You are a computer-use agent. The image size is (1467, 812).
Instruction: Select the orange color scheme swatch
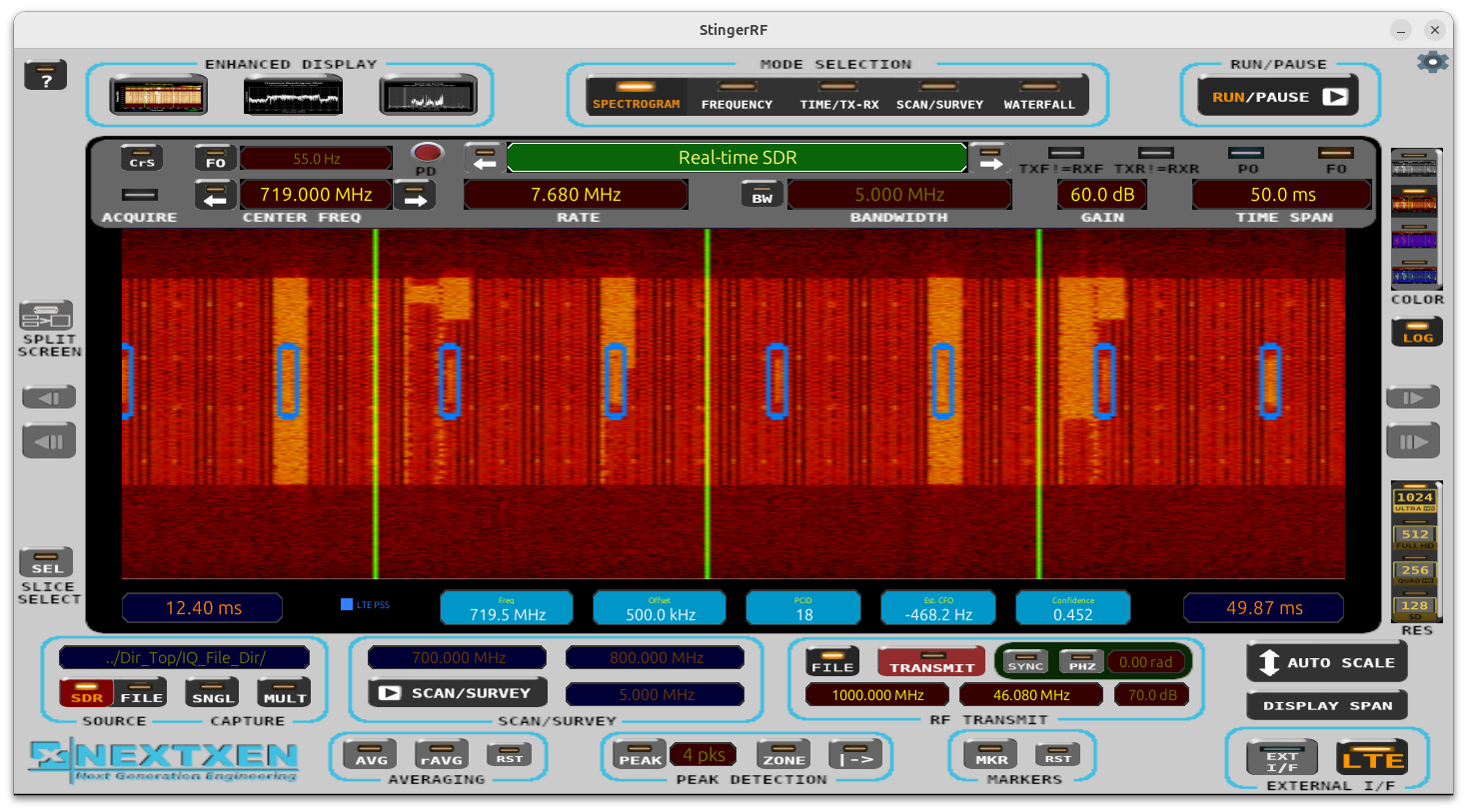pyautogui.click(x=1414, y=201)
